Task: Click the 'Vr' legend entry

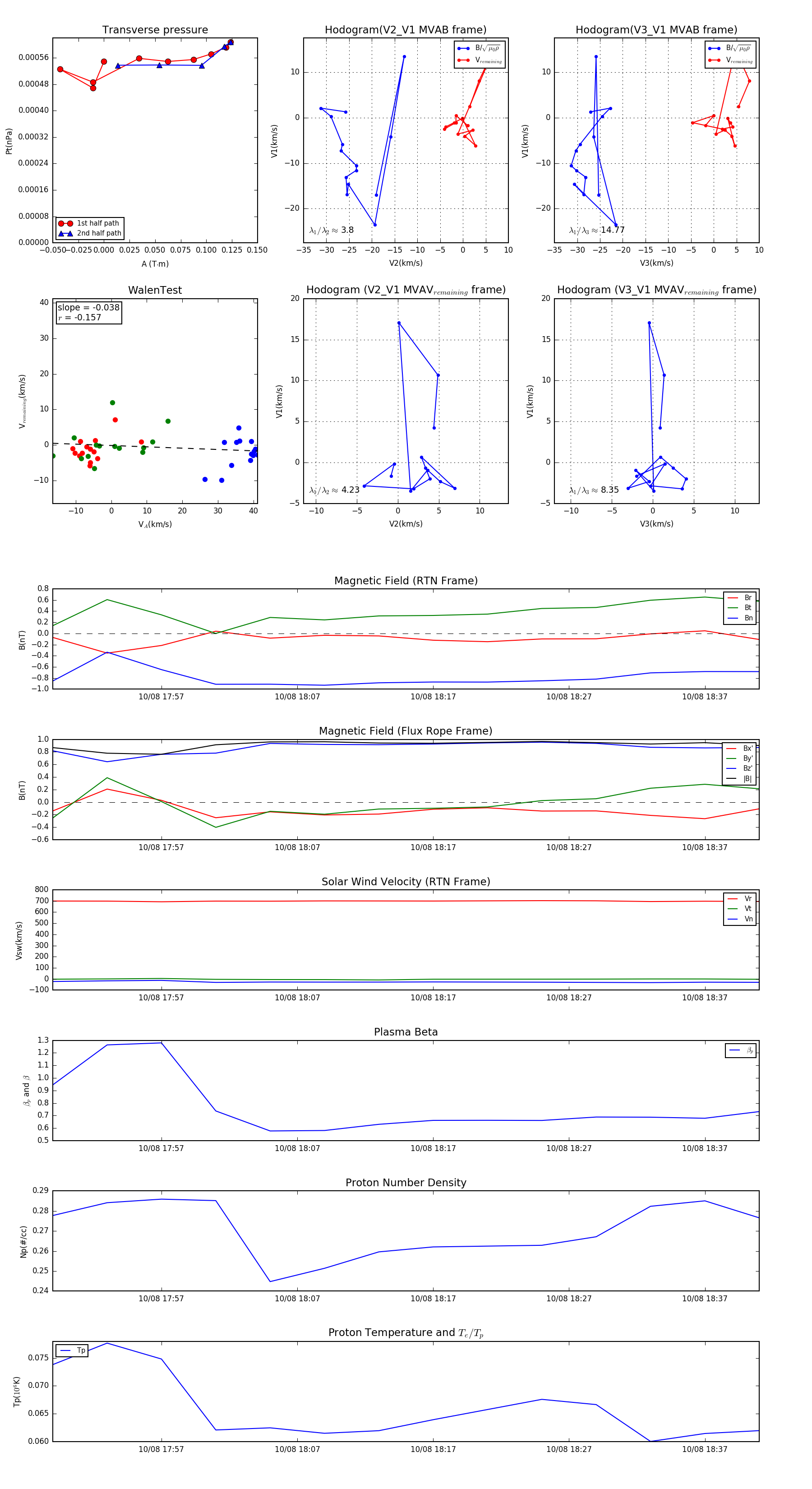Action: (740, 898)
